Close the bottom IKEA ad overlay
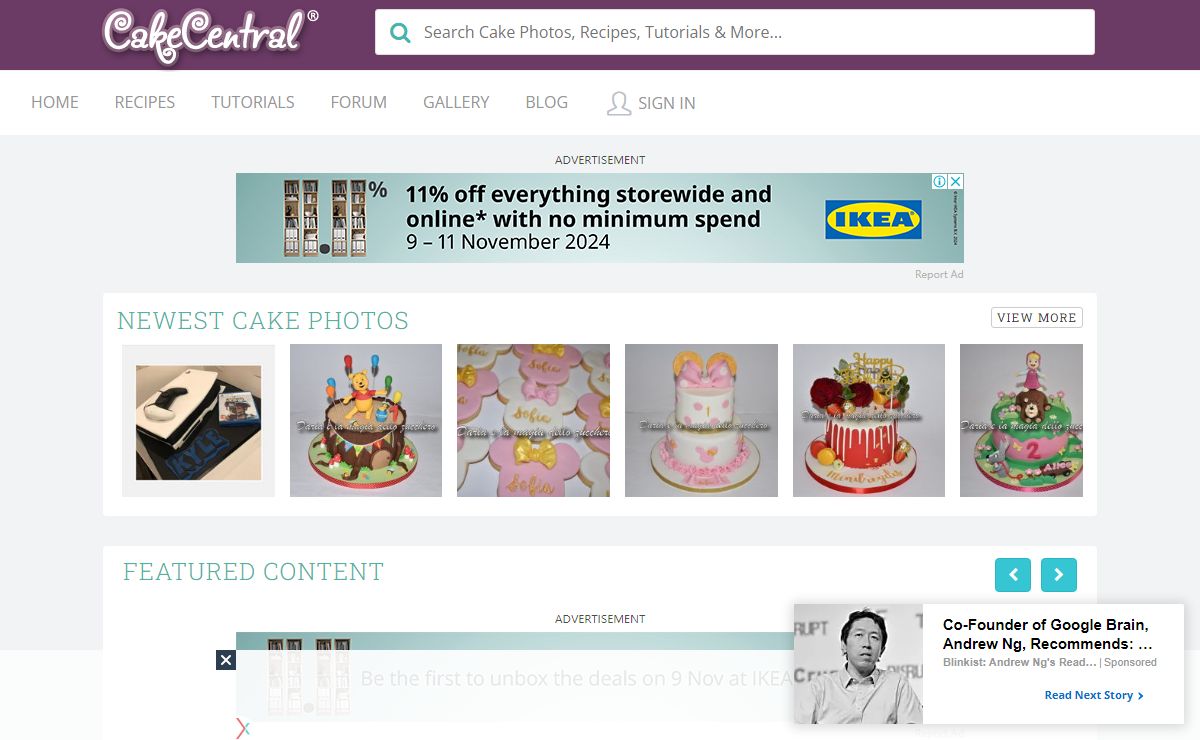This screenshot has width=1200, height=740. (x=226, y=660)
